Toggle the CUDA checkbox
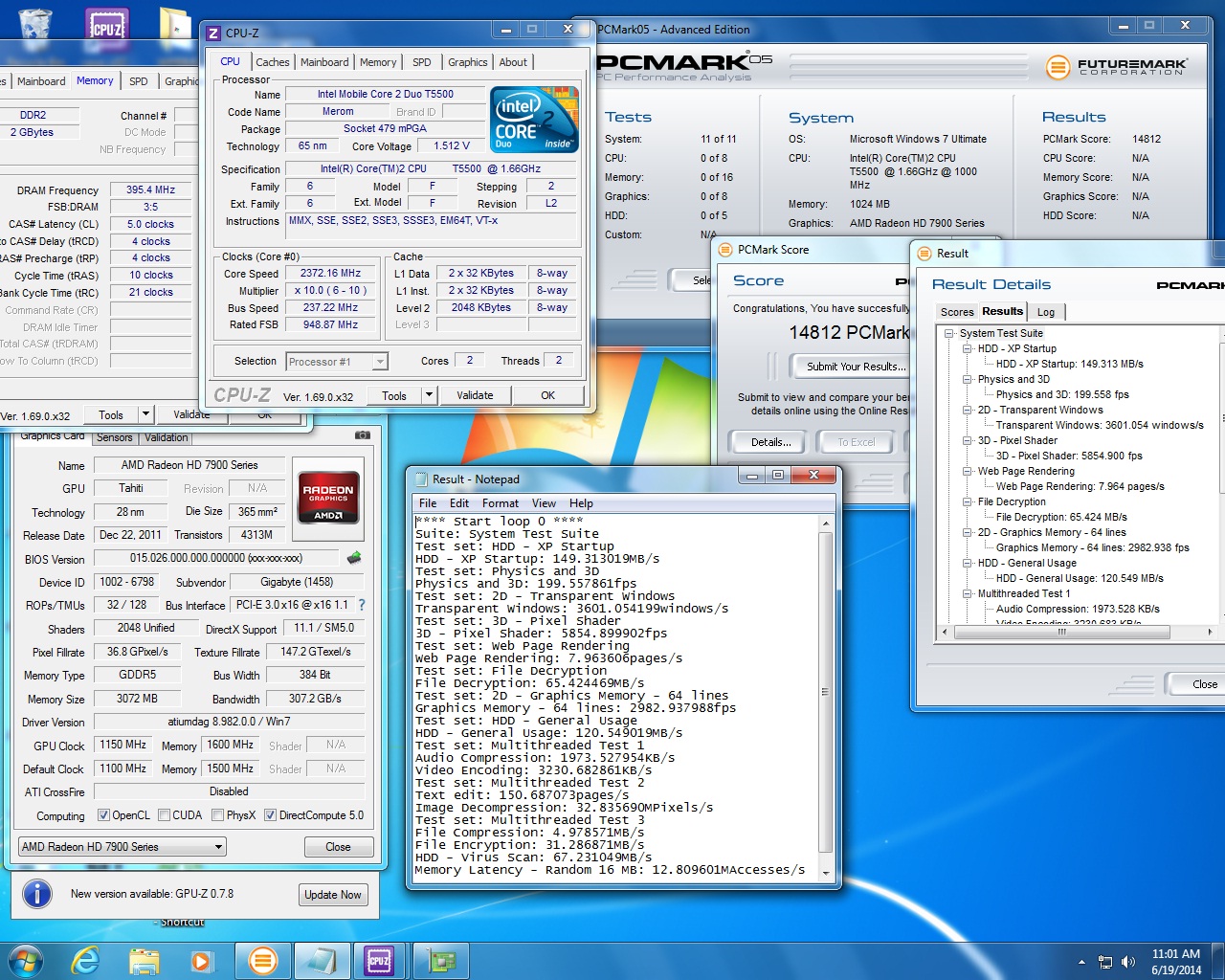 point(164,815)
